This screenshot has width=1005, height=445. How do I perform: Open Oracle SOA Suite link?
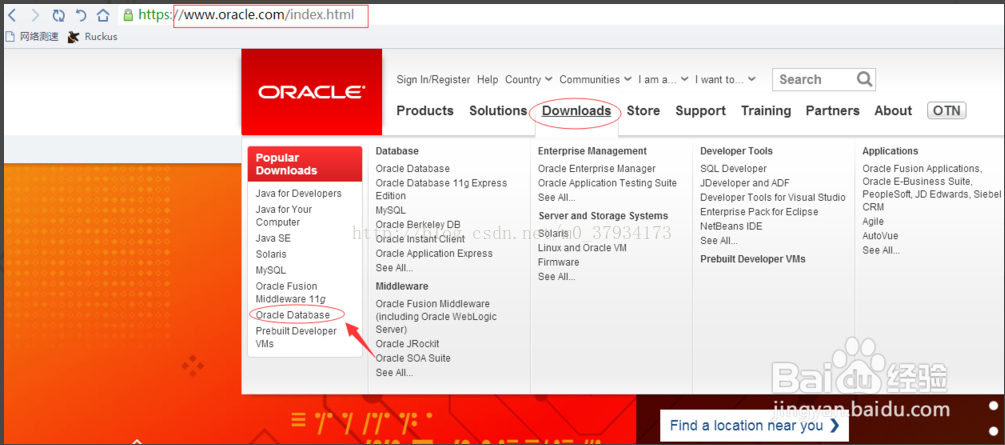point(413,358)
